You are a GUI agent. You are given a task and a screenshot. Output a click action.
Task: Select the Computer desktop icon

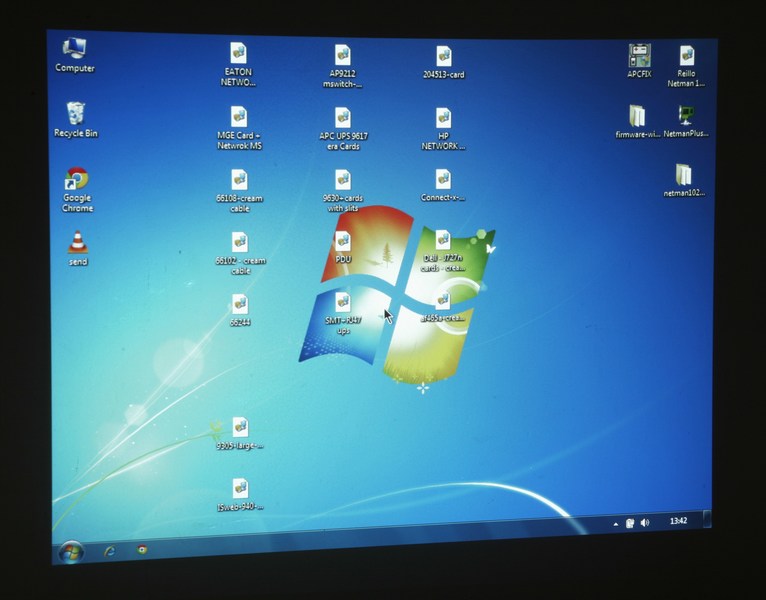coord(75,55)
